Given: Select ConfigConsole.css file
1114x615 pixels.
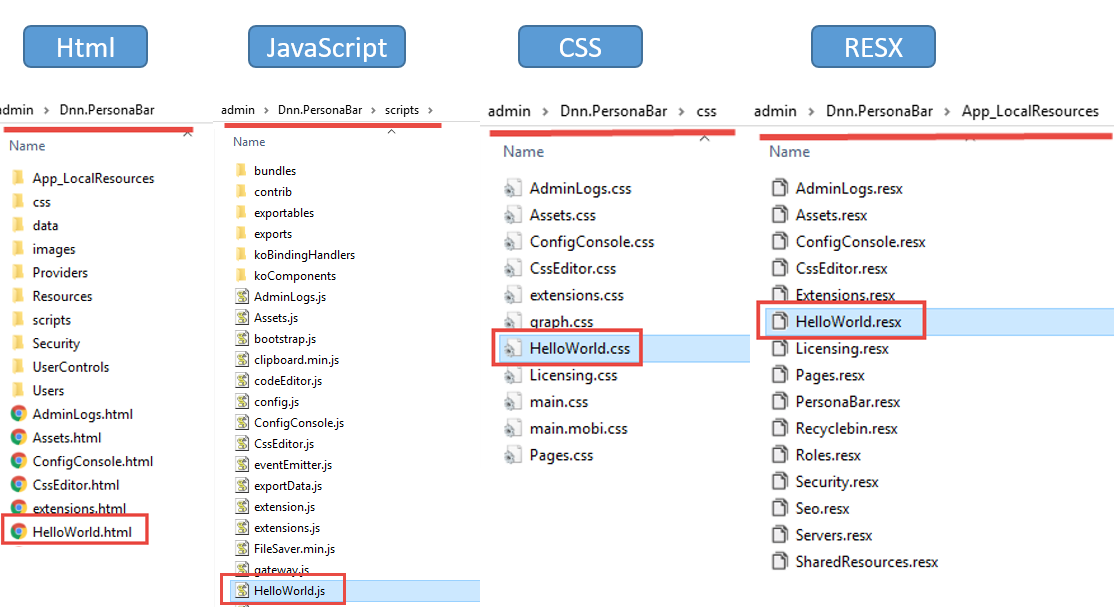Looking at the screenshot, I should tap(592, 241).
